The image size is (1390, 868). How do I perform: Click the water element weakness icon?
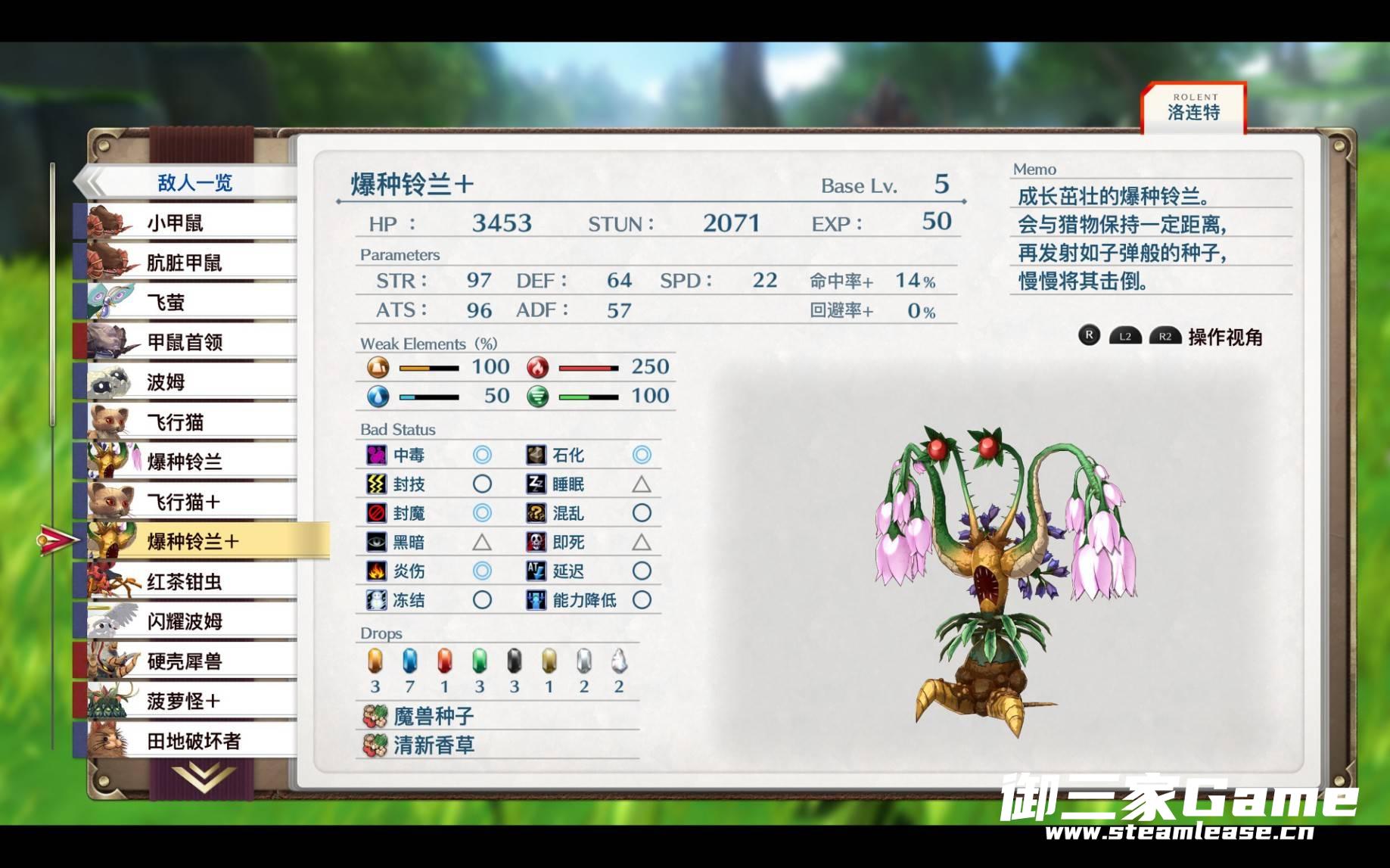click(x=378, y=397)
